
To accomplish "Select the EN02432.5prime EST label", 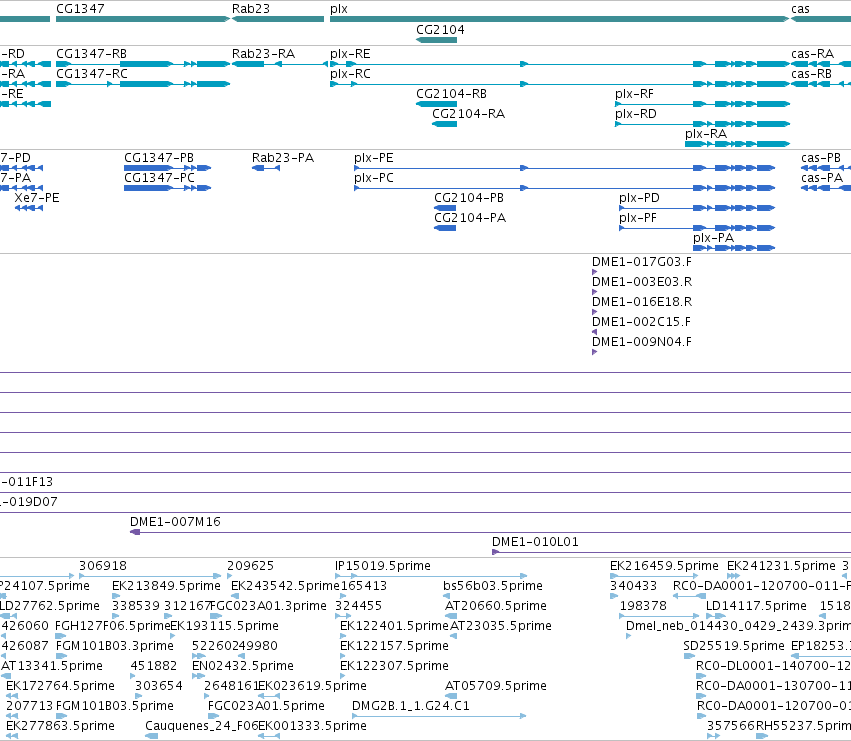I will click(x=243, y=667).
